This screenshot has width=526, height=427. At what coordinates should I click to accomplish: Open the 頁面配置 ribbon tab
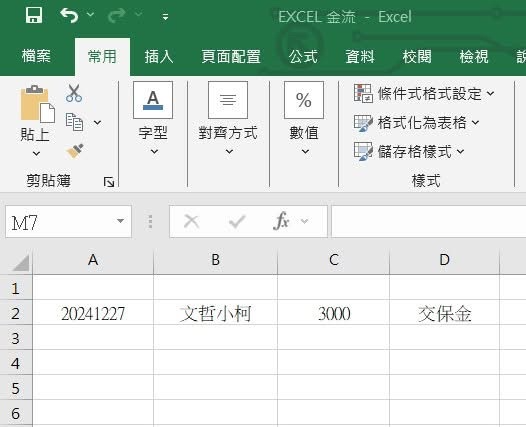(231, 56)
